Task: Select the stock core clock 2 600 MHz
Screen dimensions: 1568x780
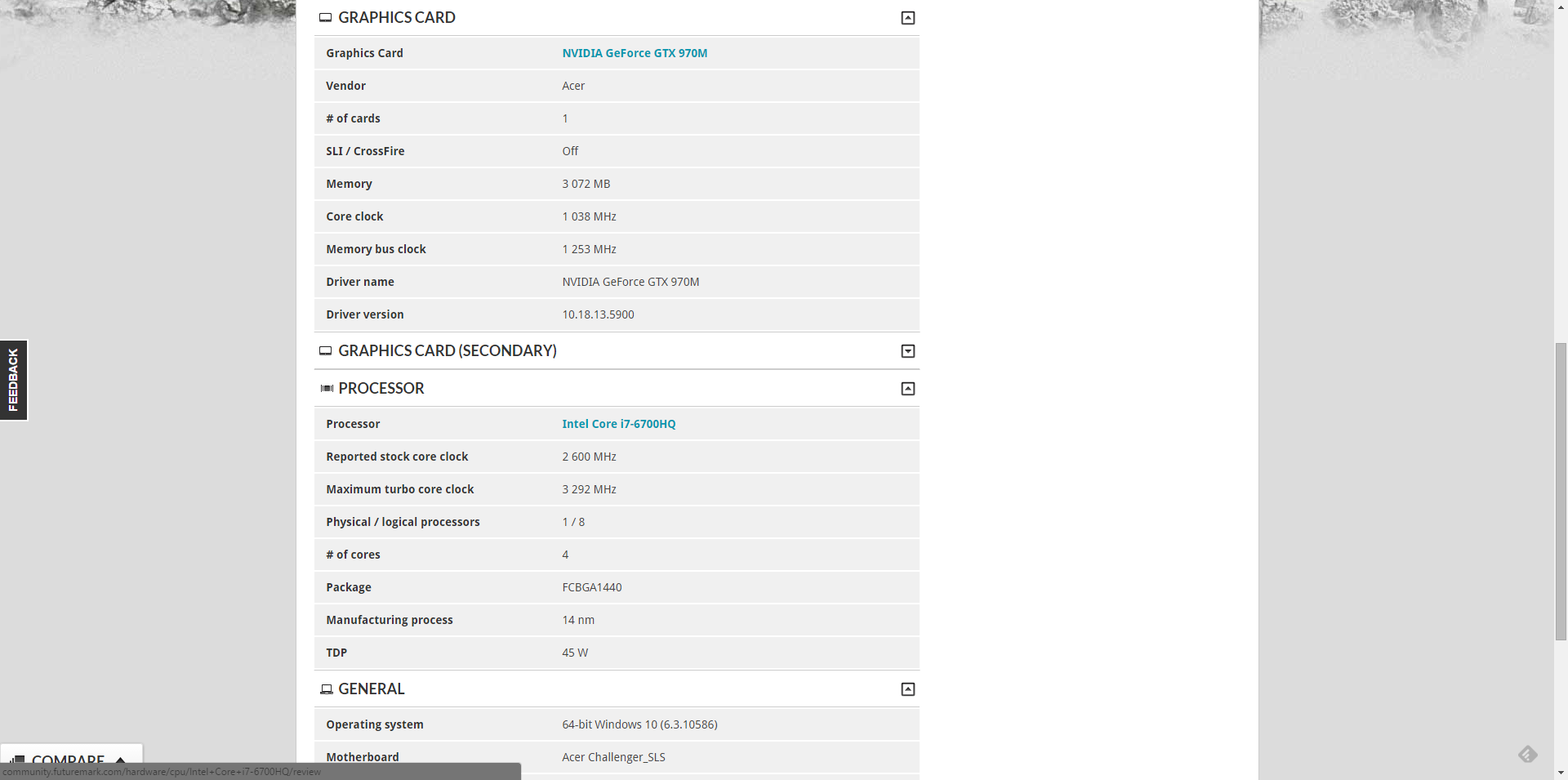Action: 589,457
